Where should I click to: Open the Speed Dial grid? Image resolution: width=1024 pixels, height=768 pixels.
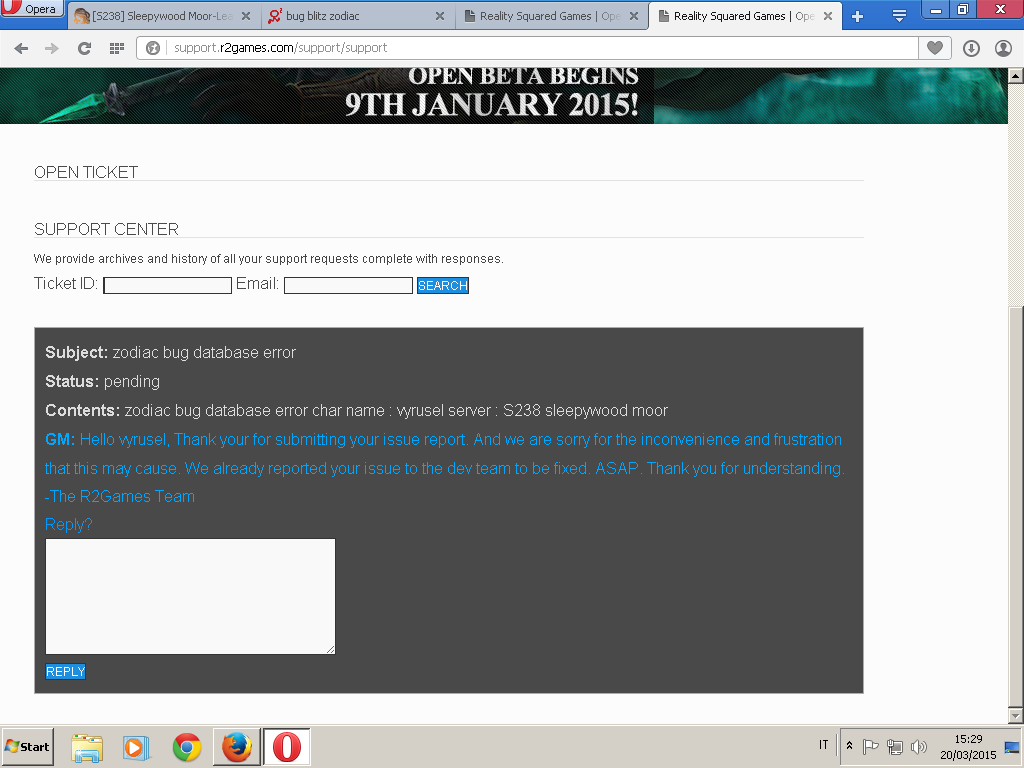click(x=117, y=48)
